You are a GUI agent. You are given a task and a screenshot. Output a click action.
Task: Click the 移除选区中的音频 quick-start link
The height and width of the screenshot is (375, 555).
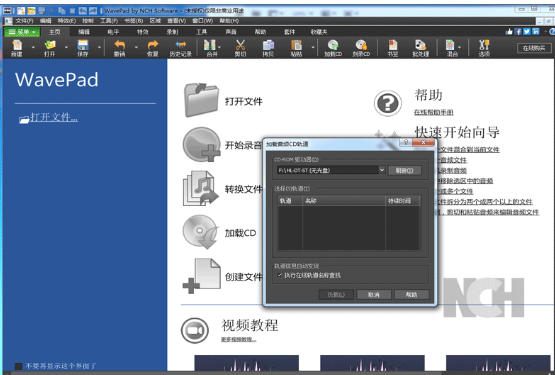(x=465, y=181)
